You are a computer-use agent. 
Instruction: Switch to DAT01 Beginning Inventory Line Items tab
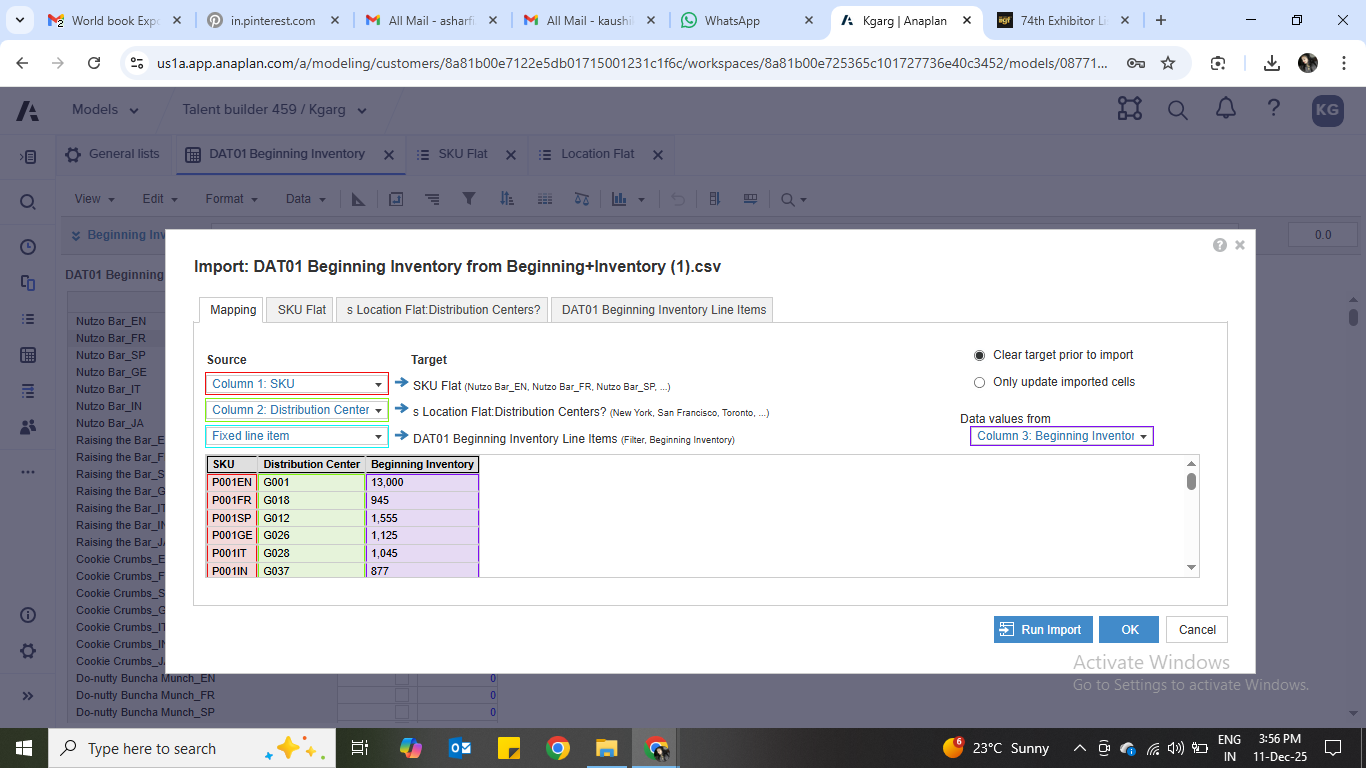click(663, 310)
